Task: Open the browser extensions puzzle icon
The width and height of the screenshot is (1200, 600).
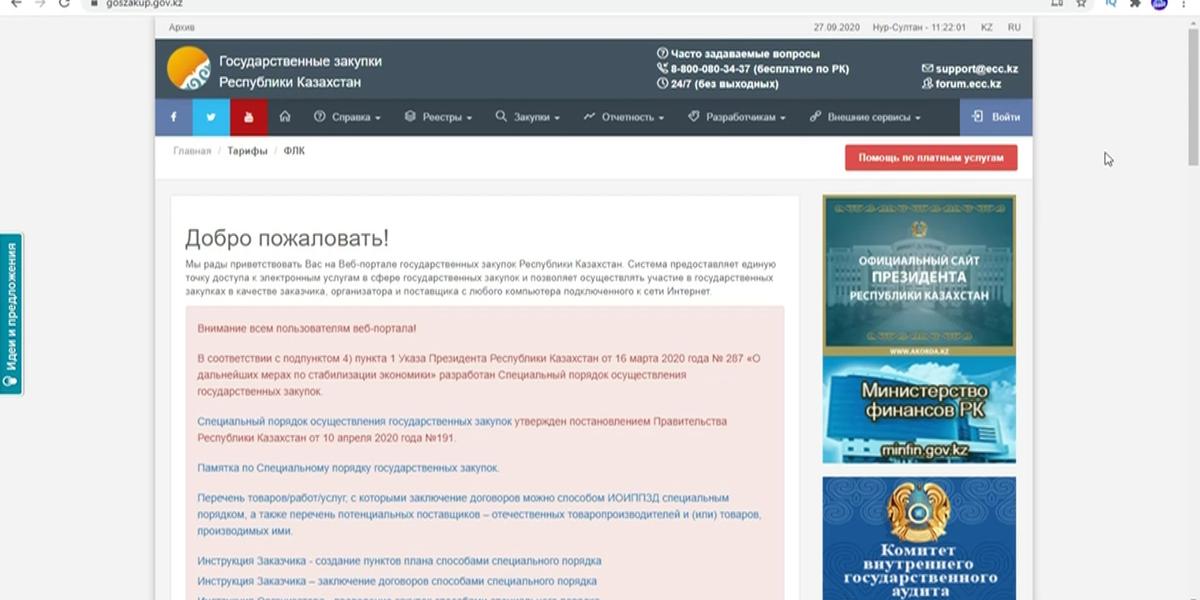Action: click(1135, 4)
